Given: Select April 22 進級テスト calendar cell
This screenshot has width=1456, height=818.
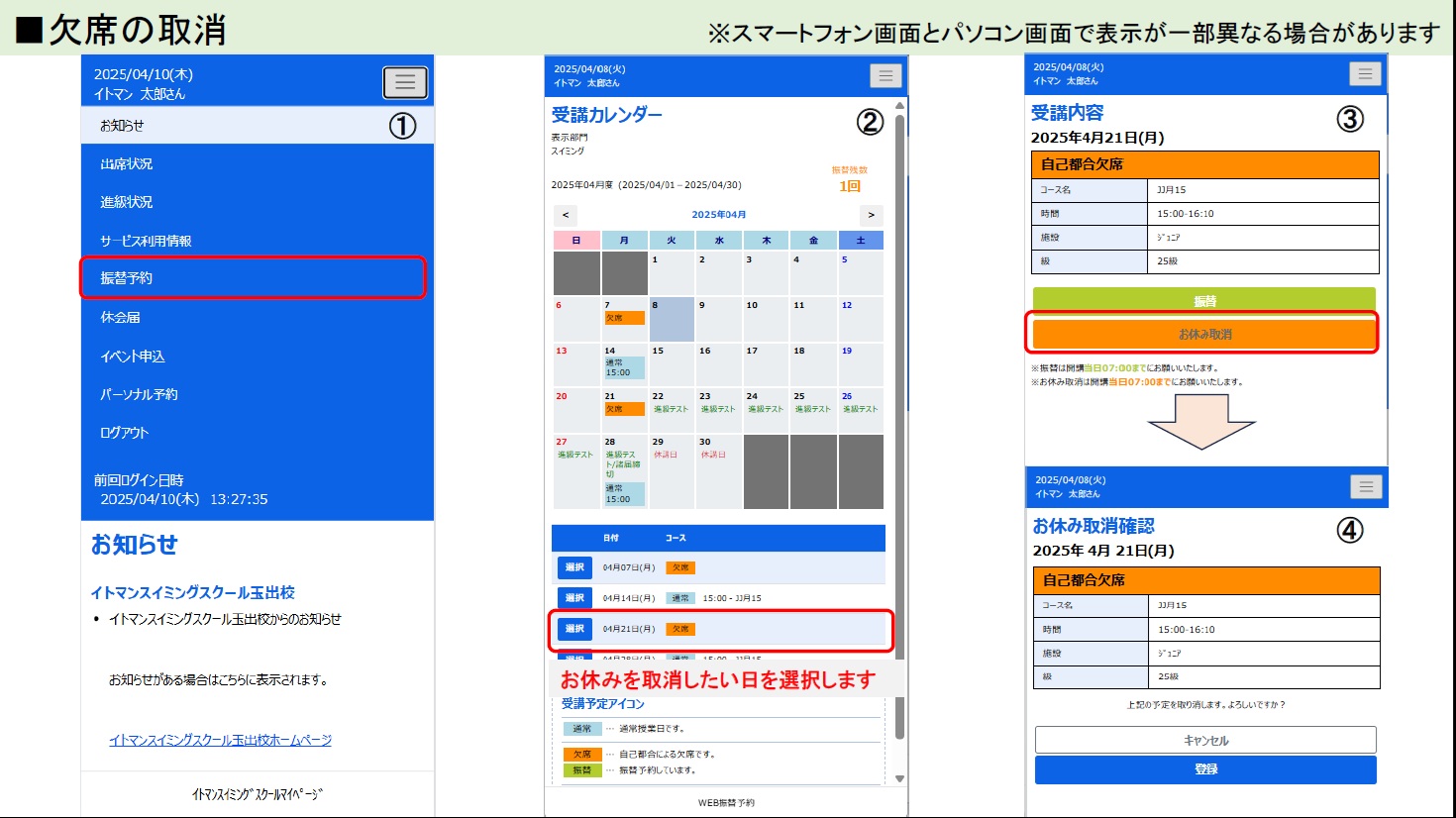Looking at the screenshot, I should (x=673, y=410).
